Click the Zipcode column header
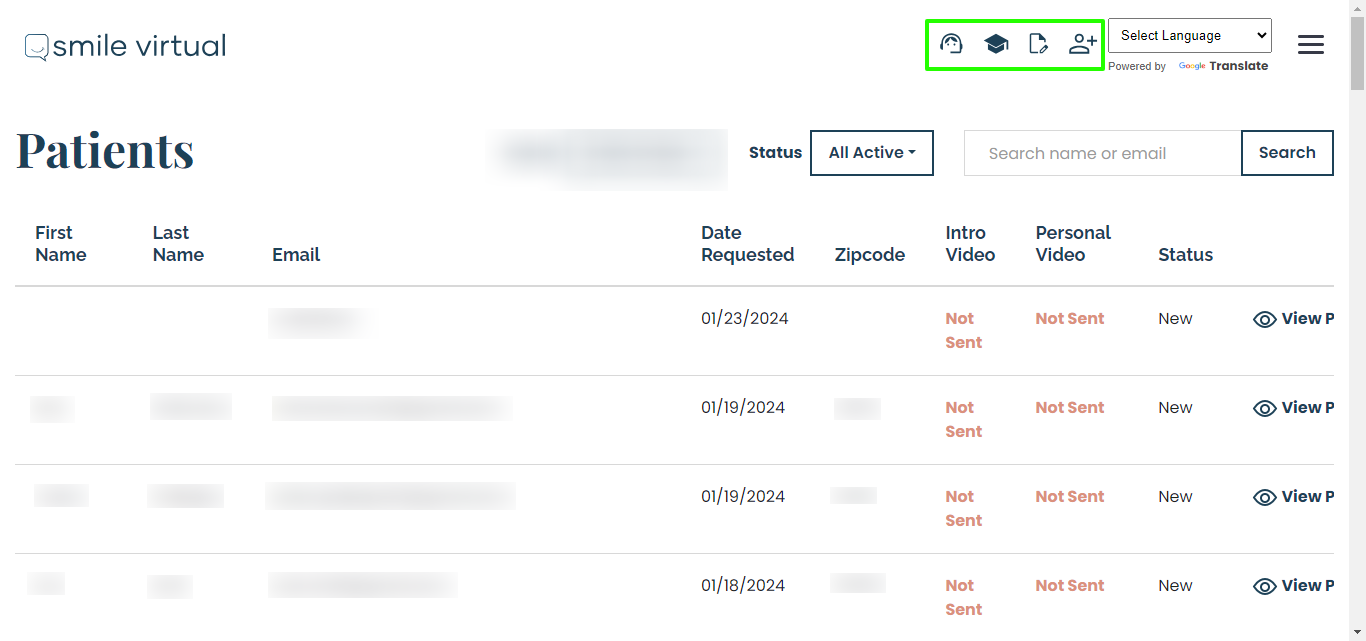1366x641 pixels. coord(869,255)
